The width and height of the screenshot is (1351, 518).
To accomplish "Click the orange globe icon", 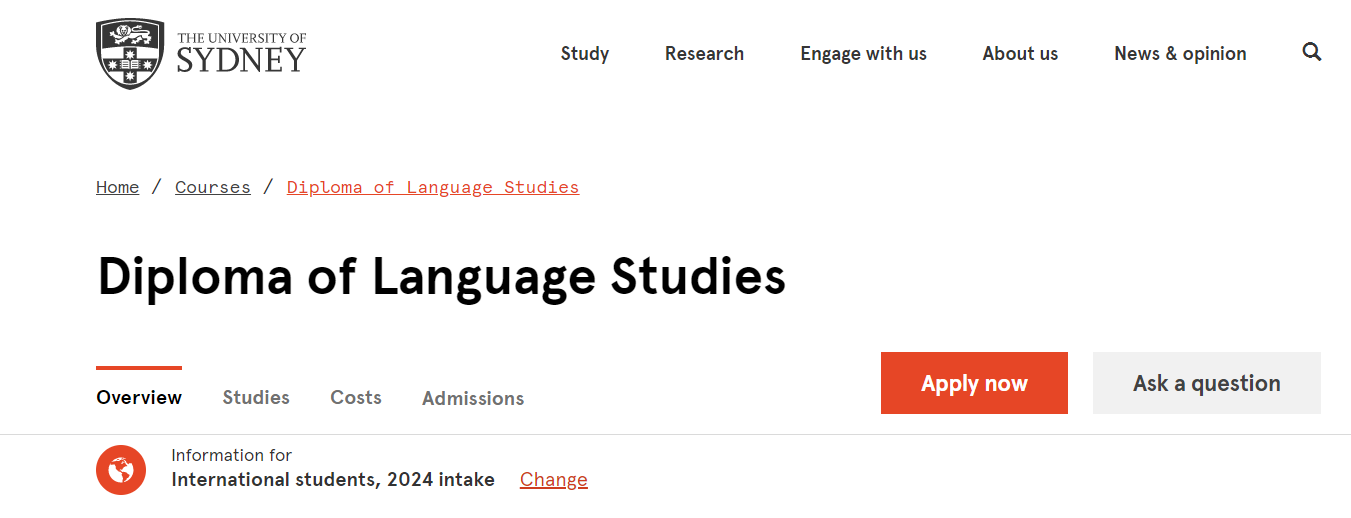I will [x=121, y=469].
